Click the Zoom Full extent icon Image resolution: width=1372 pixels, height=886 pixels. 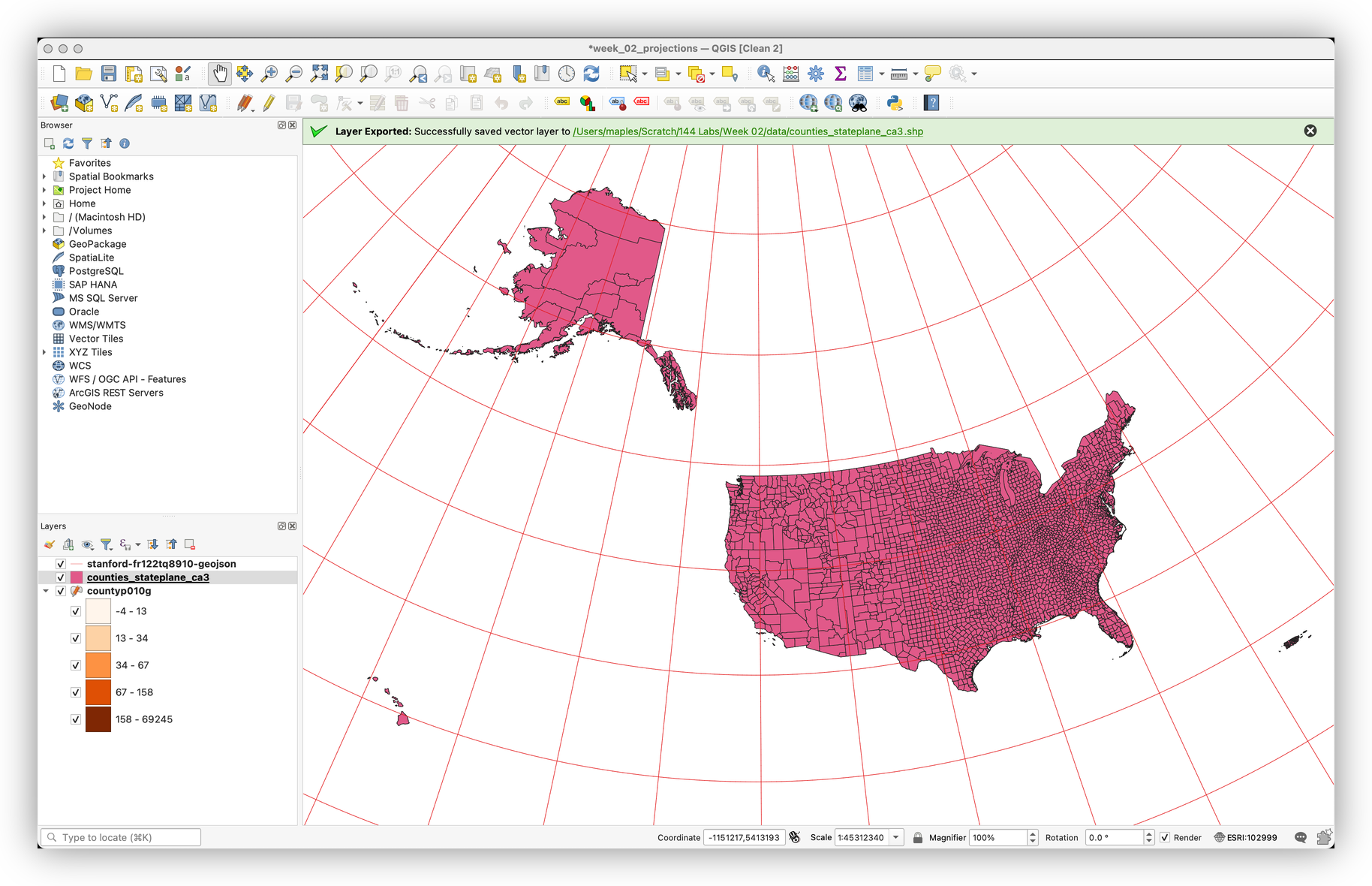(x=319, y=74)
